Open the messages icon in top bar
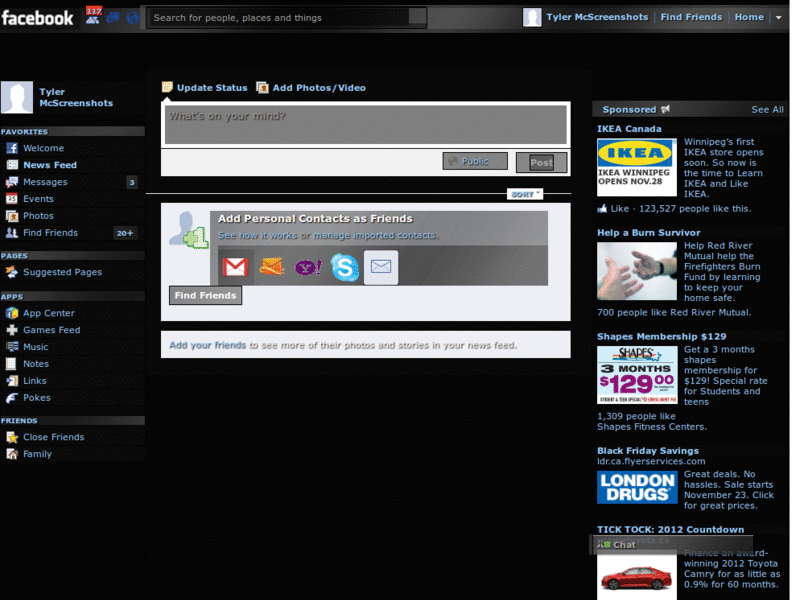800x600 pixels. (113, 18)
